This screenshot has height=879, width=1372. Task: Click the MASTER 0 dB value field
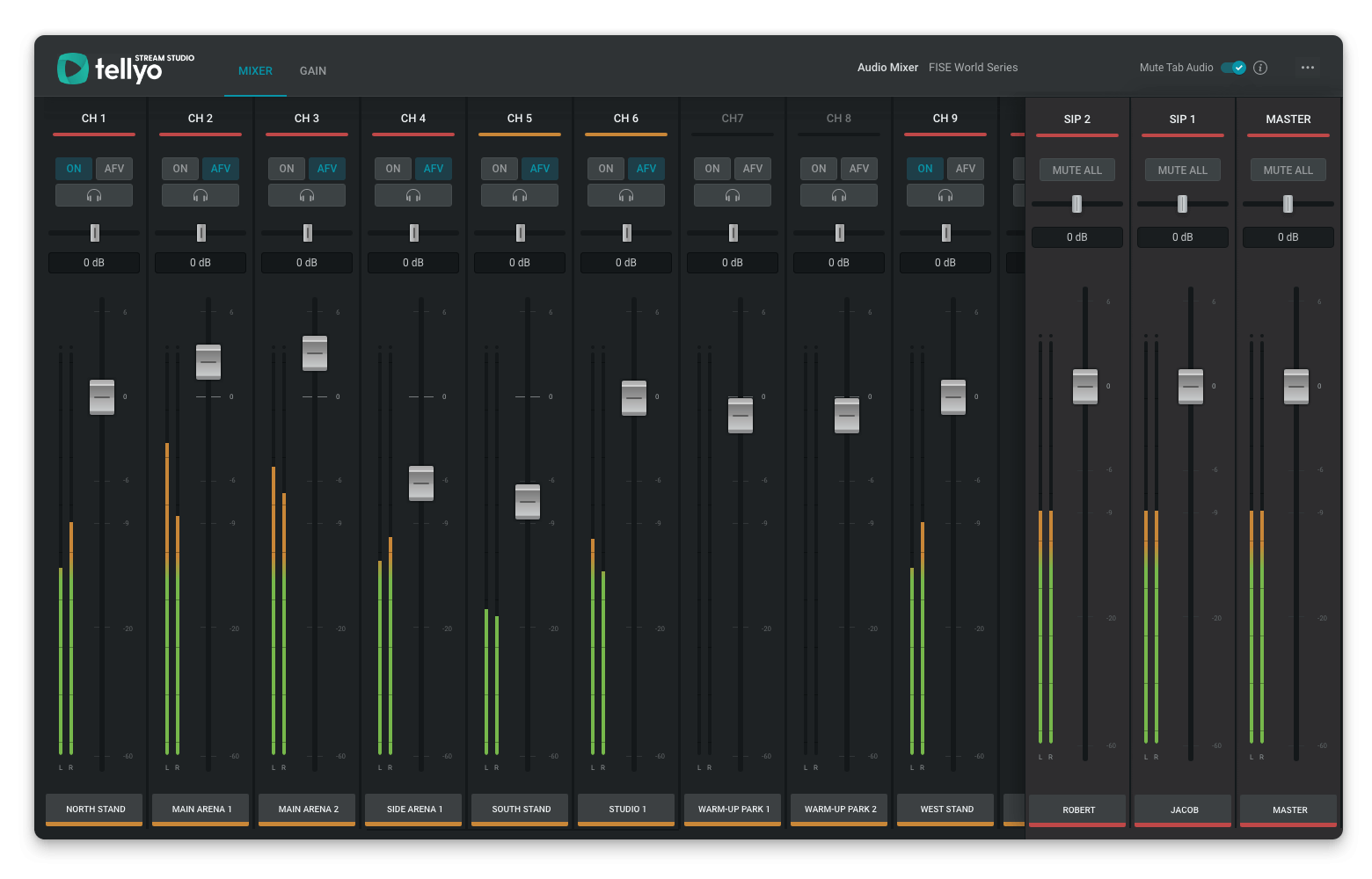(1288, 237)
